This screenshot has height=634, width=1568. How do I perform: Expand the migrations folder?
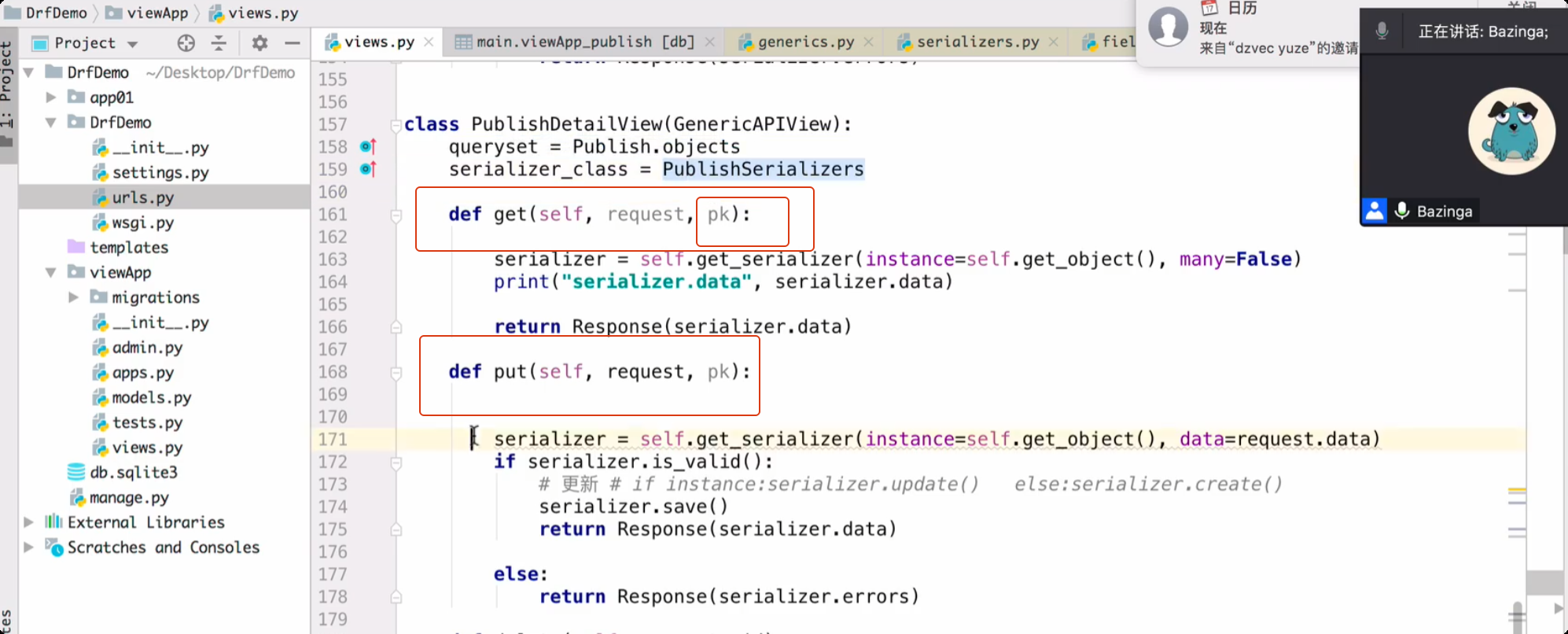click(x=73, y=297)
